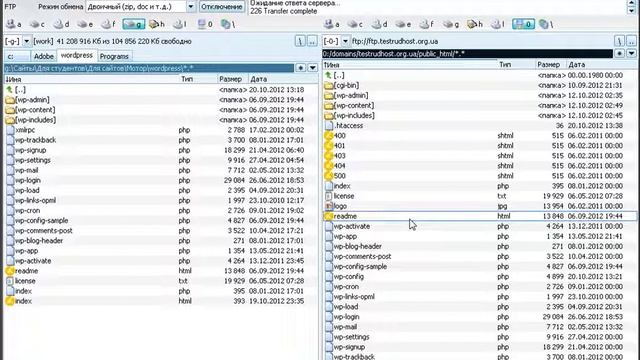This screenshot has height=360, width=640.
Task: Select drive c in left panel drive bar
Action: [x=37, y=24]
